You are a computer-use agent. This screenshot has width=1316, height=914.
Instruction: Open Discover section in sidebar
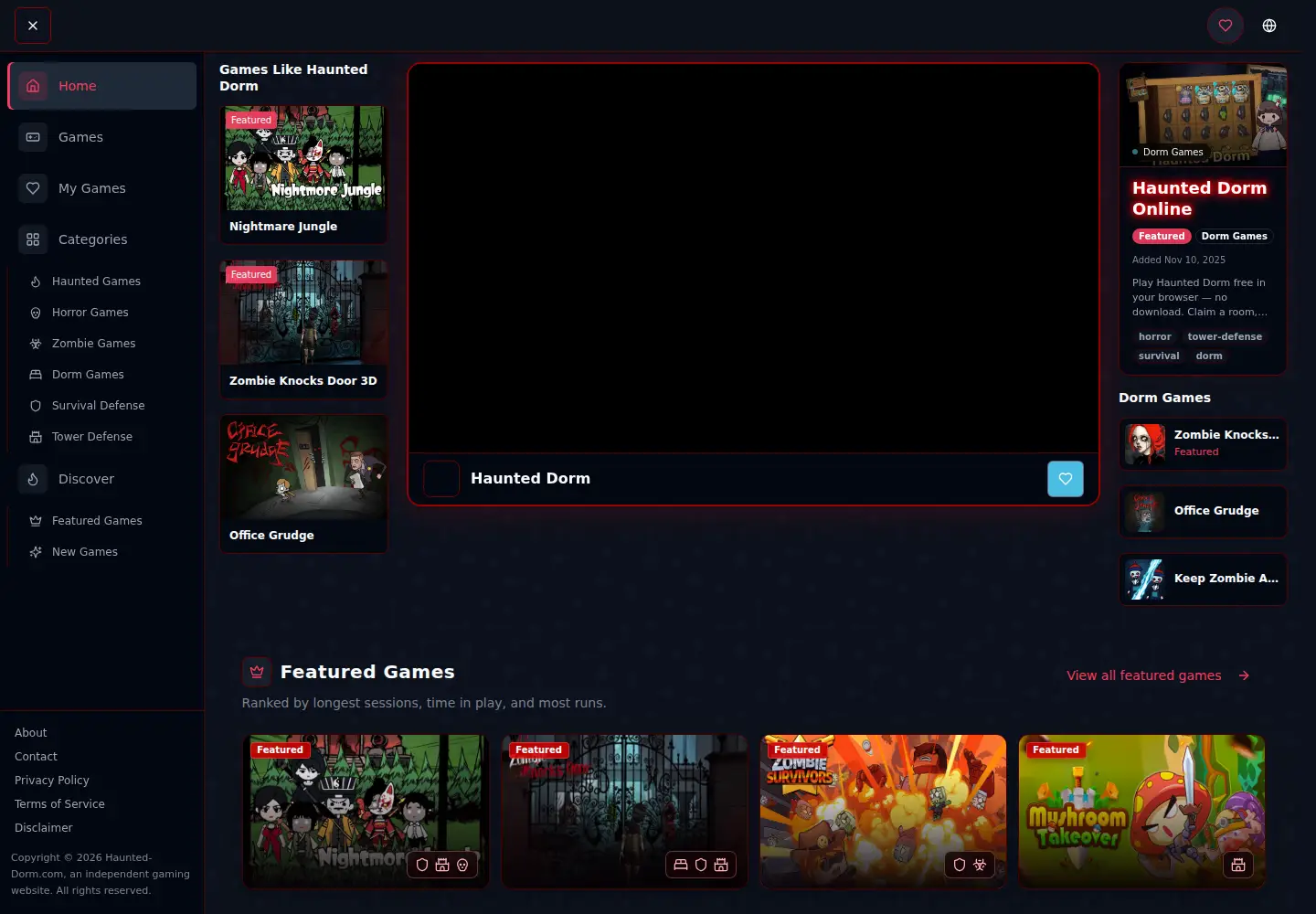click(102, 479)
